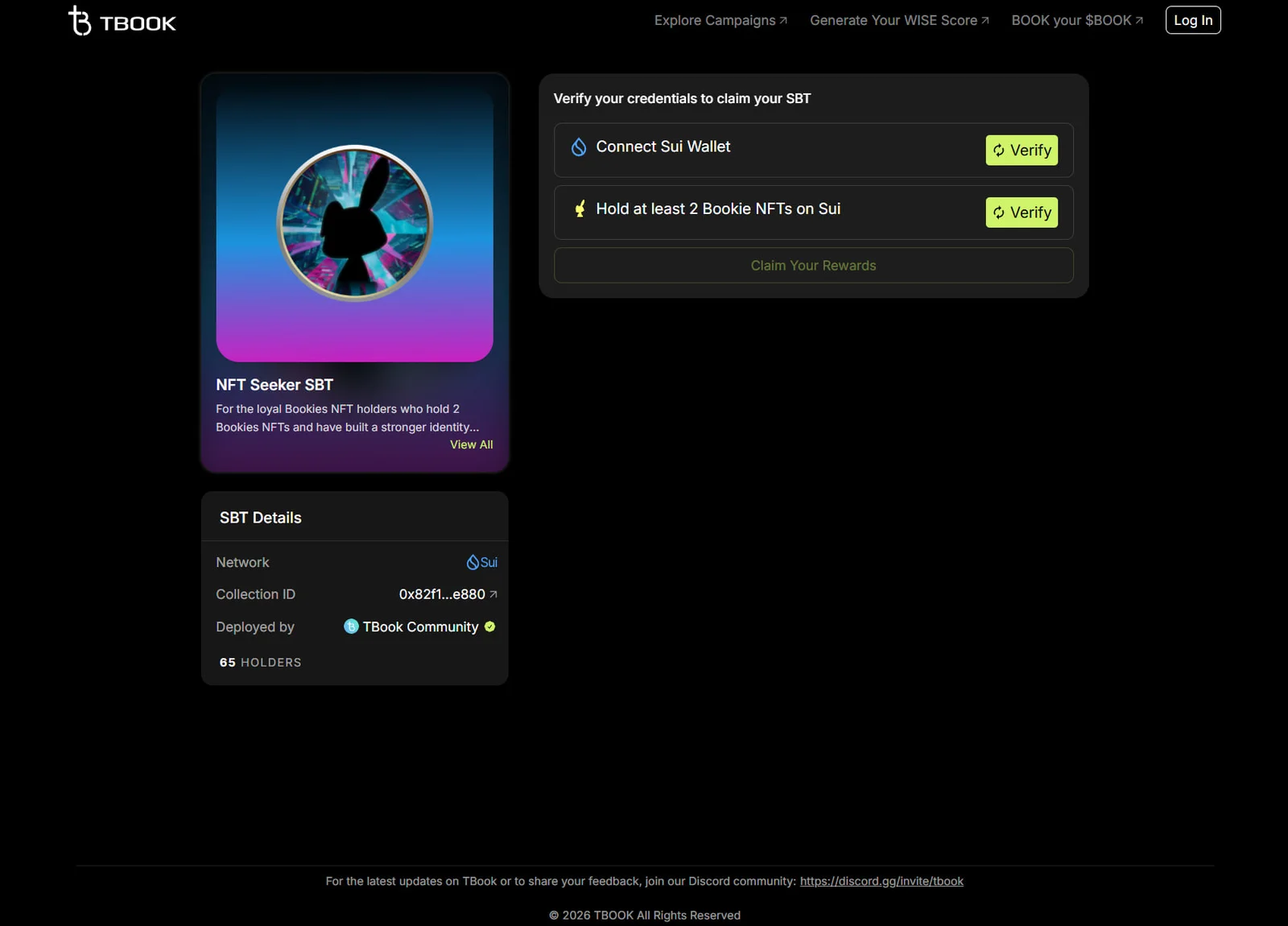Click TBook Community deployer name
The width and height of the screenshot is (1288, 926).
420,626
